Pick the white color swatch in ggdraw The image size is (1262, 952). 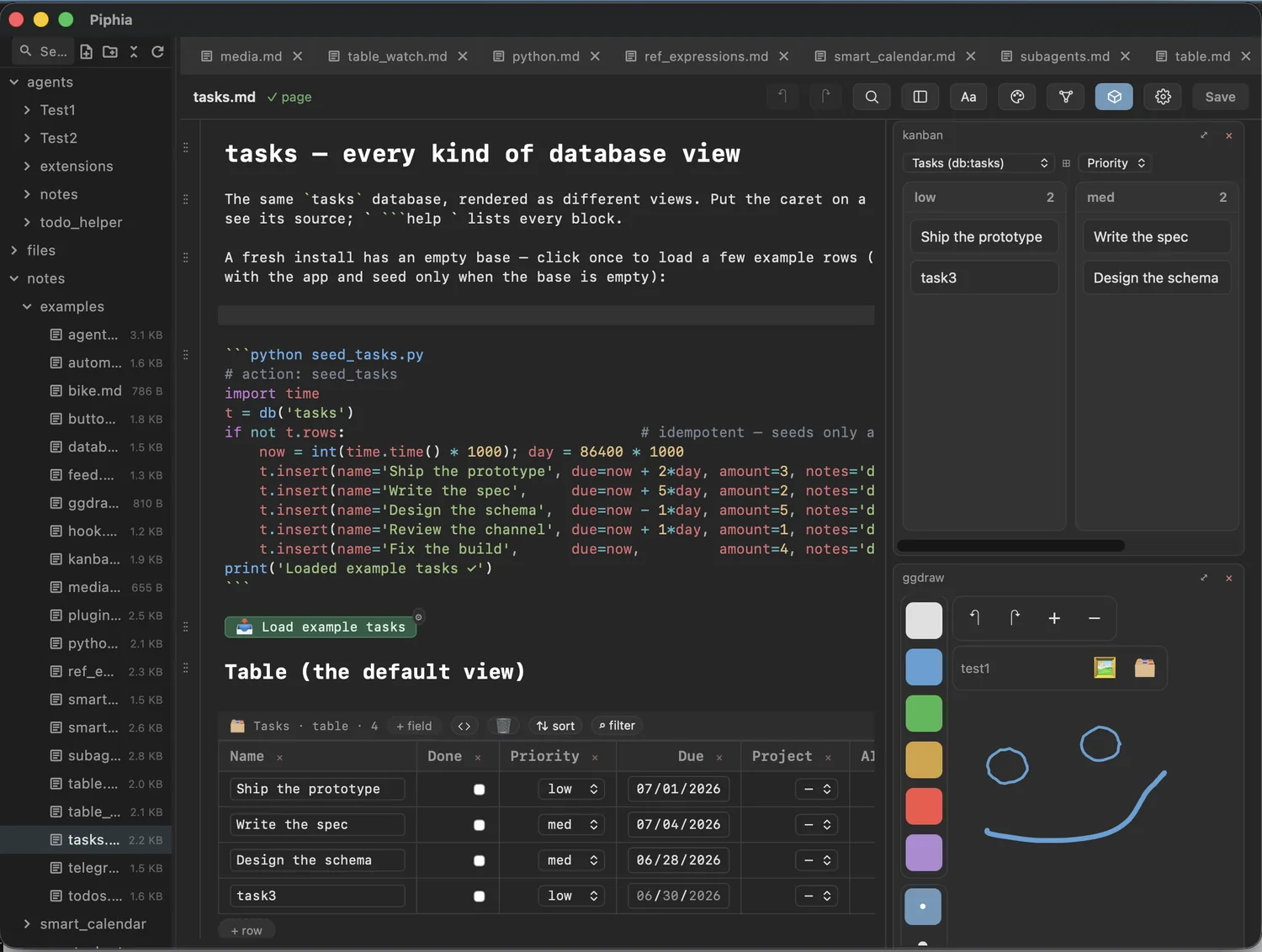coord(923,621)
